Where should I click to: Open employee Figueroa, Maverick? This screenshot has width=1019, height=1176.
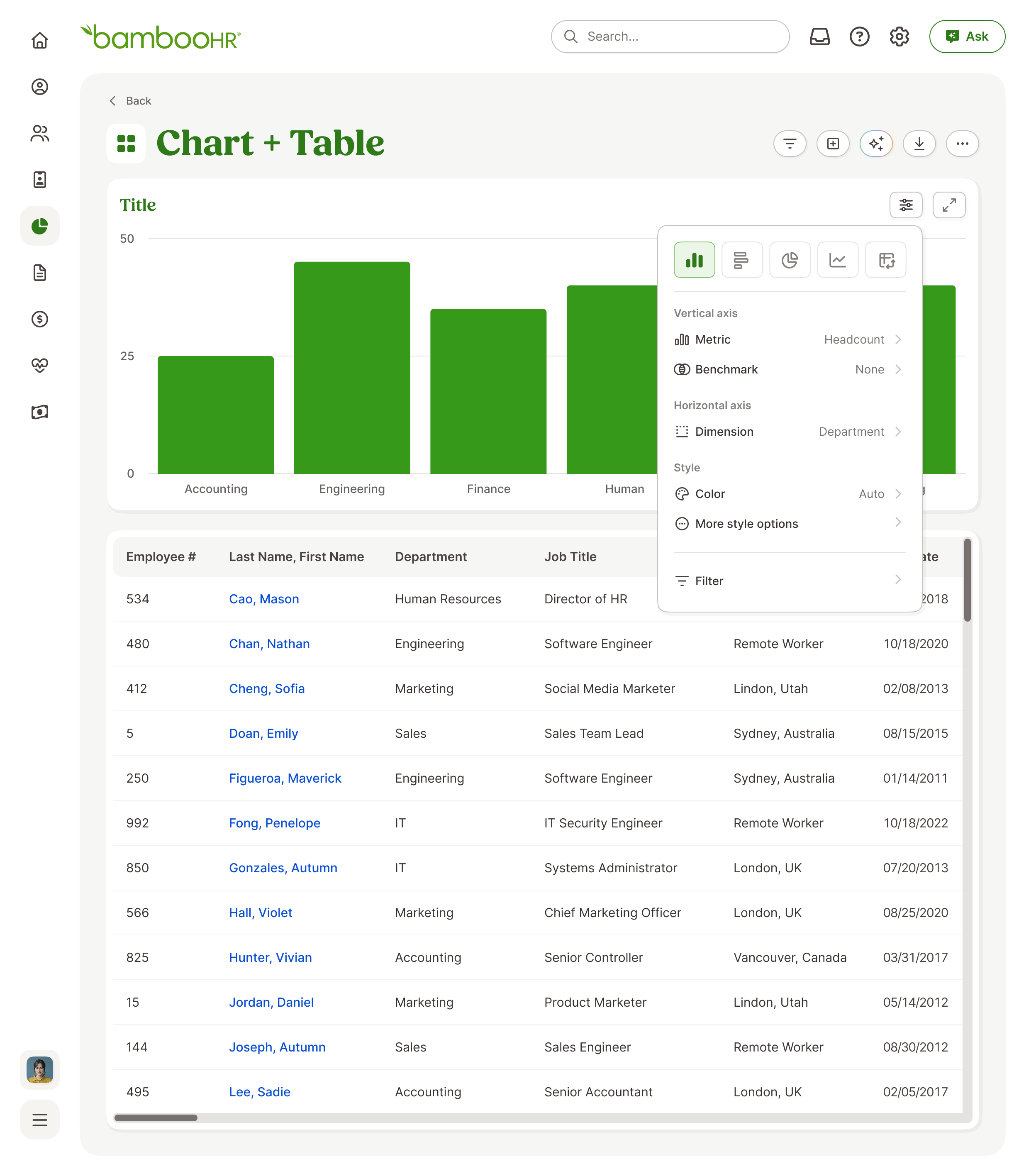coord(285,778)
